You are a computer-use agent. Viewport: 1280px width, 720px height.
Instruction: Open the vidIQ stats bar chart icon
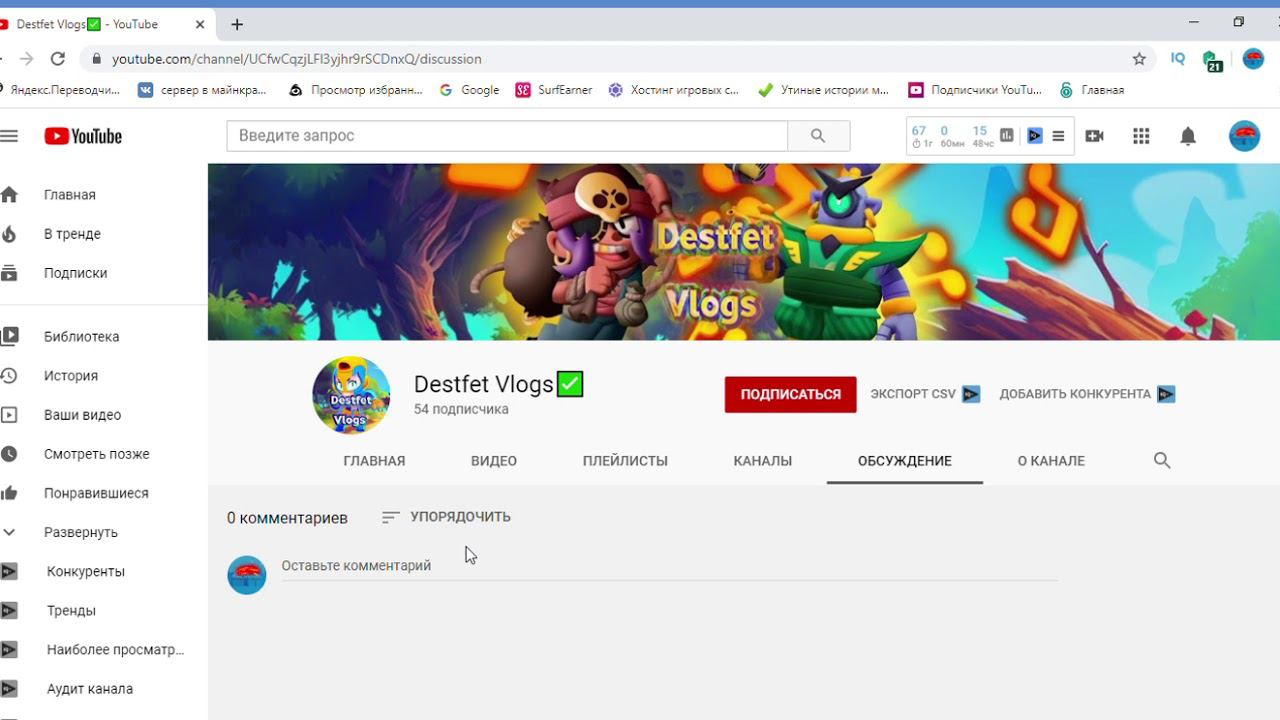tap(1007, 136)
